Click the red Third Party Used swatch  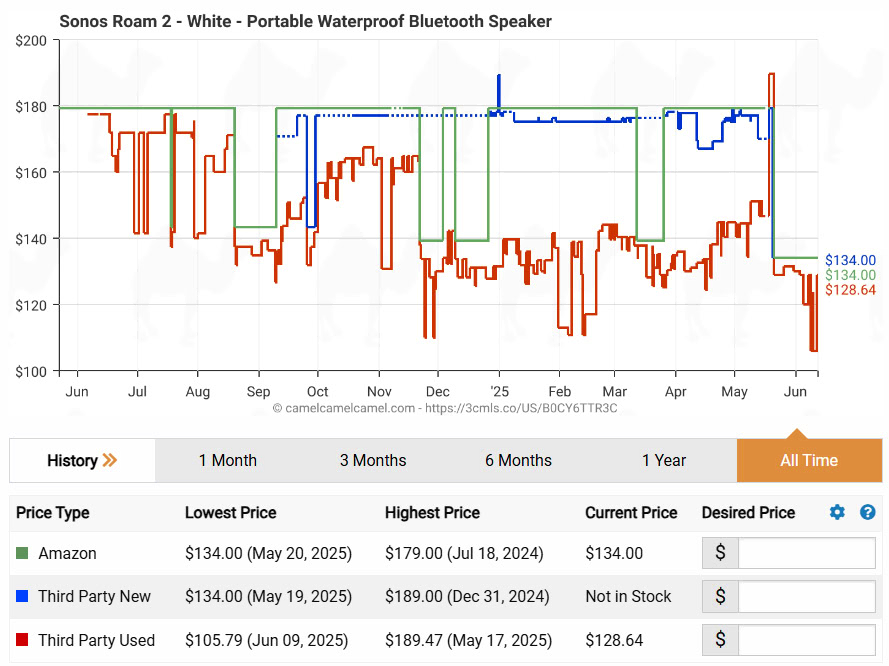tap(22, 640)
